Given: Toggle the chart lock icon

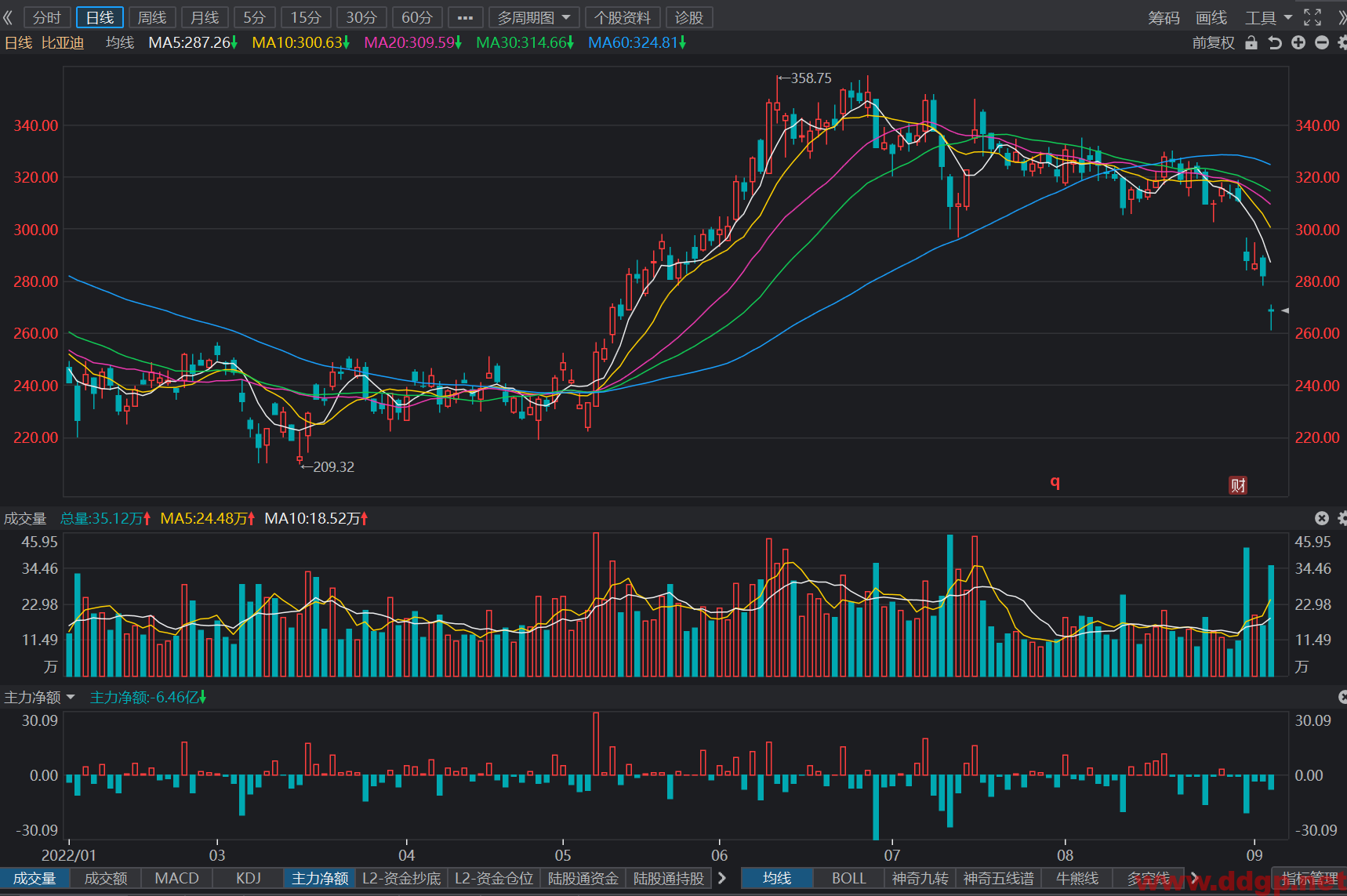Looking at the screenshot, I should [1251, 43].
